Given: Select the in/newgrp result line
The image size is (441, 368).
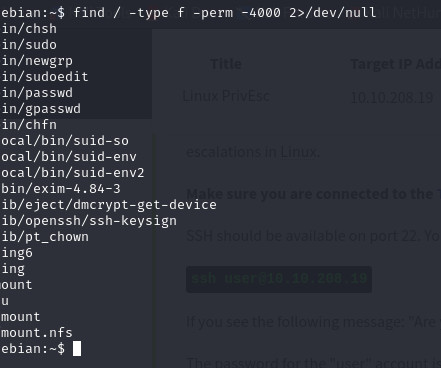Looking at the screenshot, I should click(37, 61).
